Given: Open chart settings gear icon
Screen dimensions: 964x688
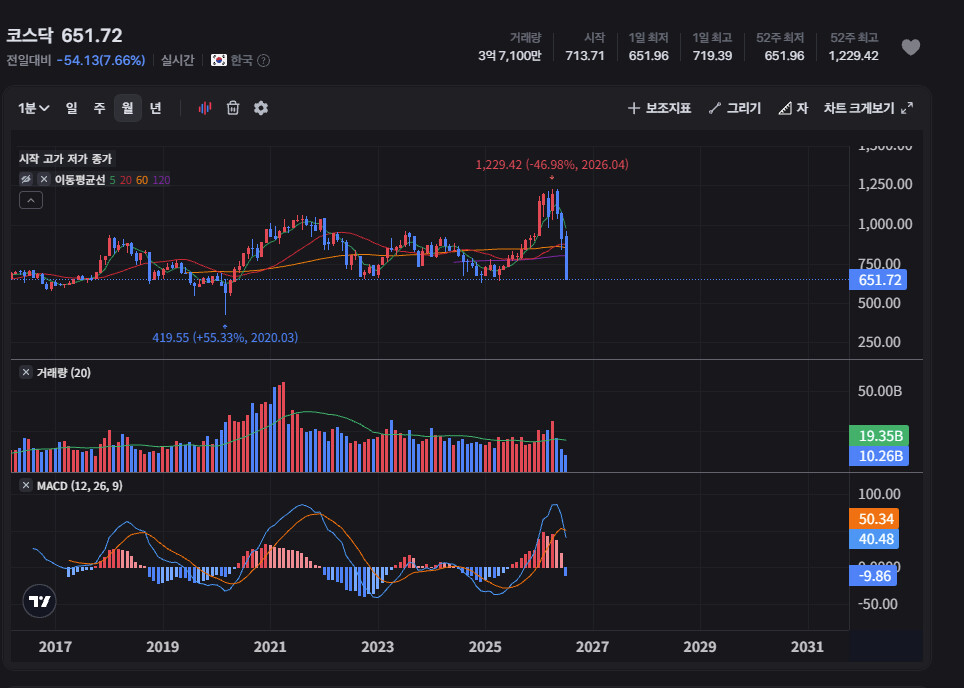Looking at the screenshot, I should click(x=261, y=108).
